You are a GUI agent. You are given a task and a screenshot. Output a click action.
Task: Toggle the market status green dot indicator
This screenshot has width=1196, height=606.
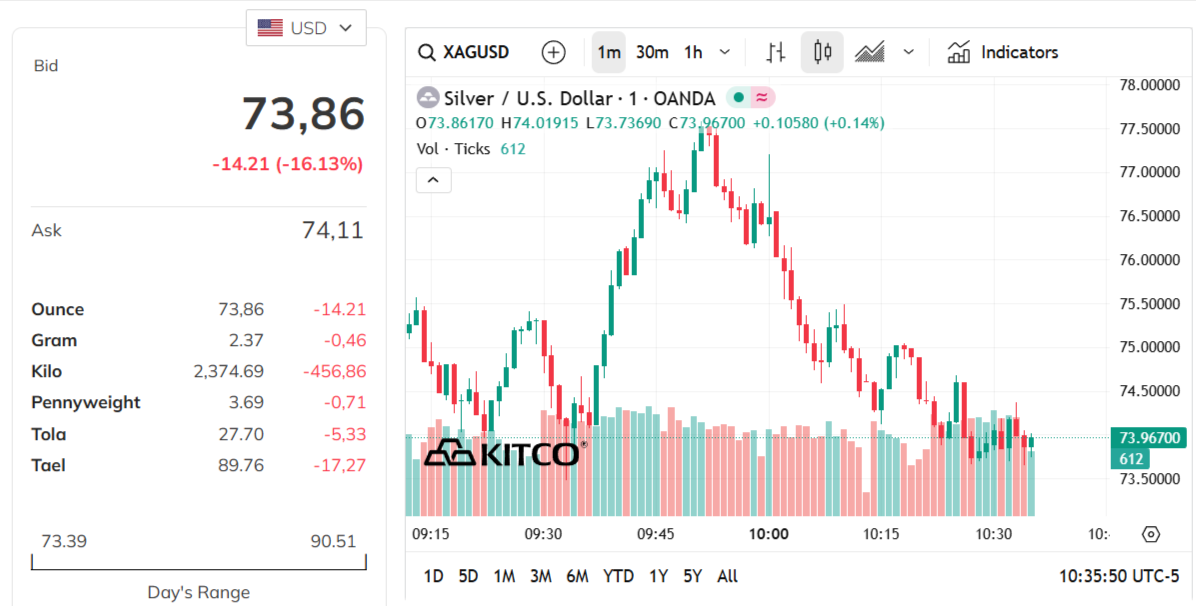738,97
